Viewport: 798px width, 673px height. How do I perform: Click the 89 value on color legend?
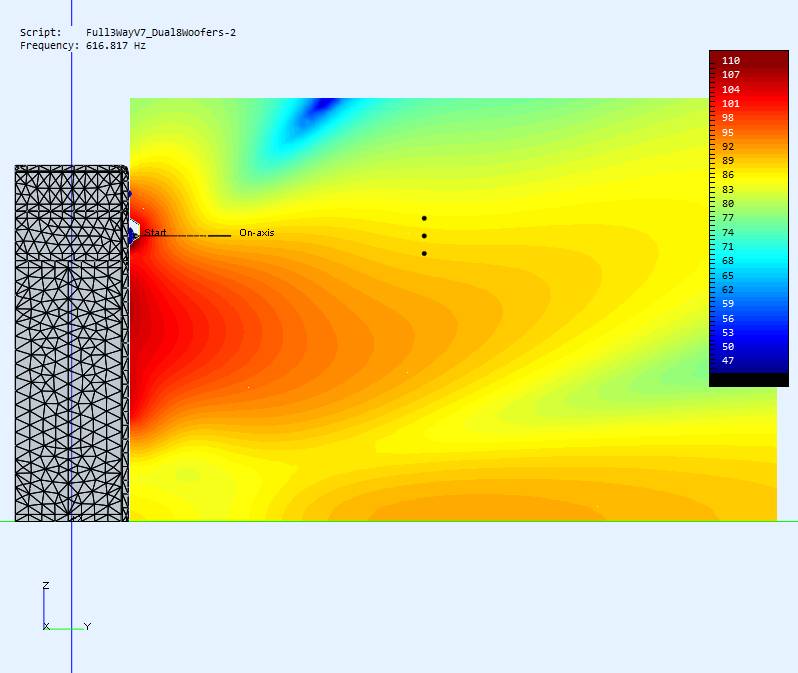point(728,161)
